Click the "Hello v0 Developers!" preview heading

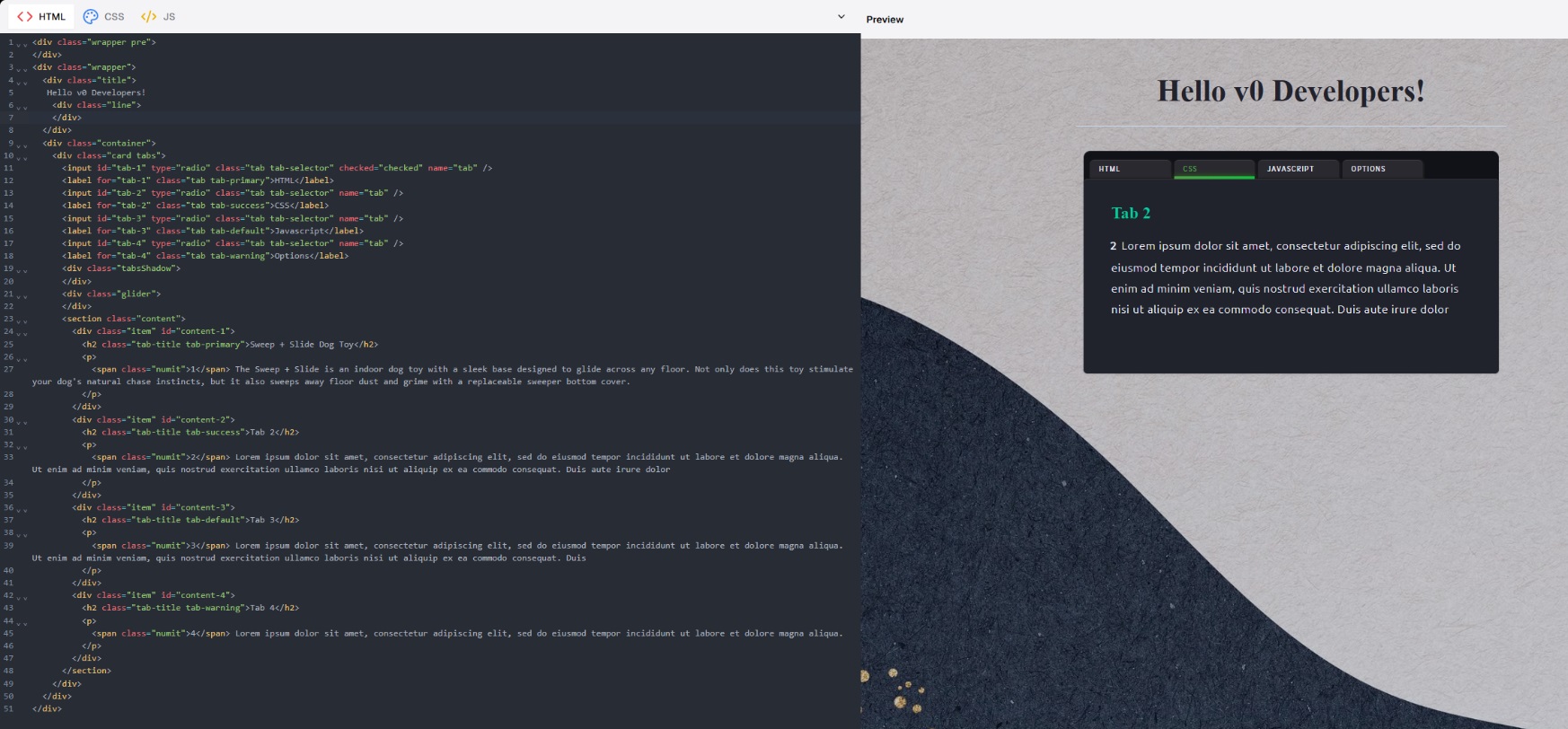click(x=1291, y=91)
